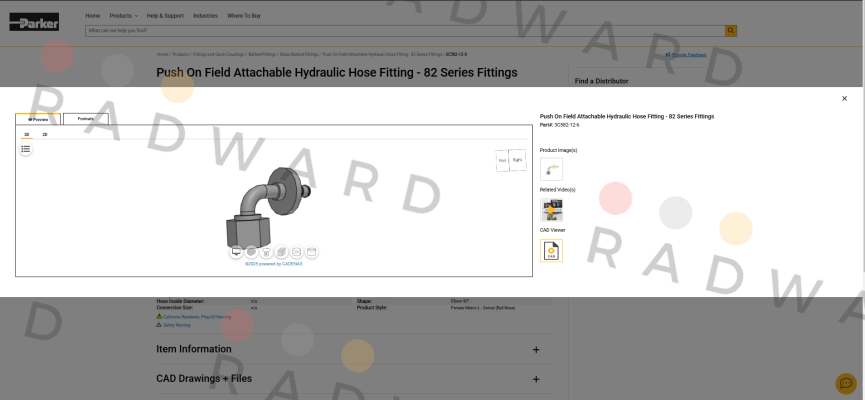
Task: Switch to the Formats tab
Action: click(86, 119)
